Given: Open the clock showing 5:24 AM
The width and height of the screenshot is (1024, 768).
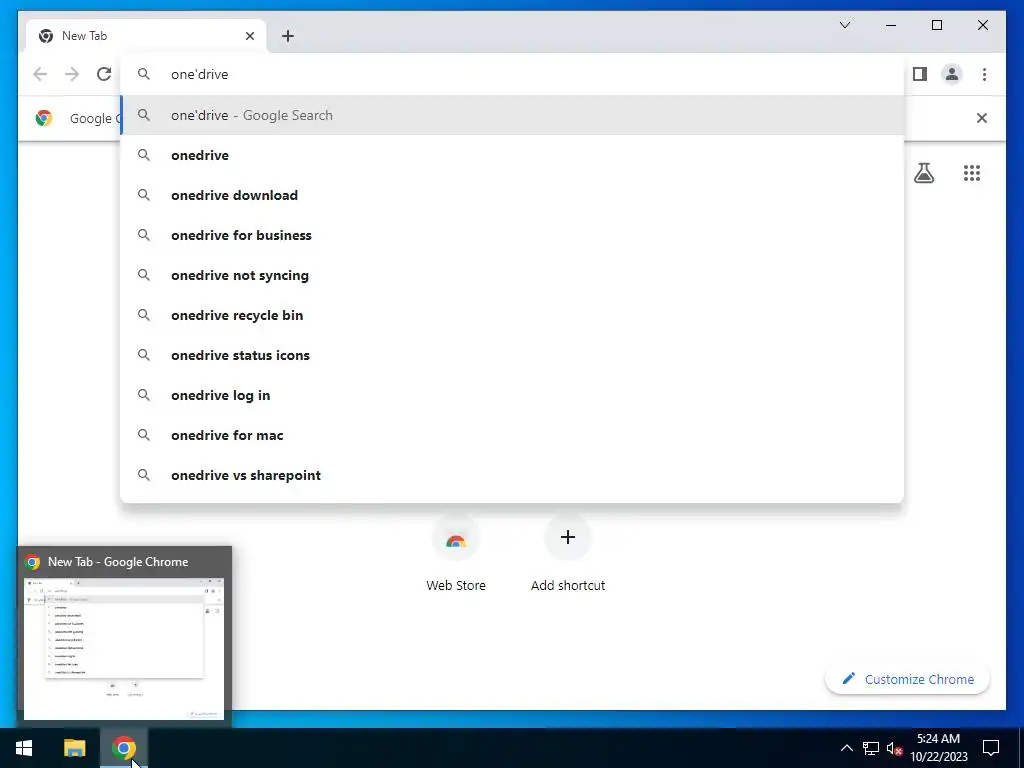Looking at the screenshot, I should (939, 748).
